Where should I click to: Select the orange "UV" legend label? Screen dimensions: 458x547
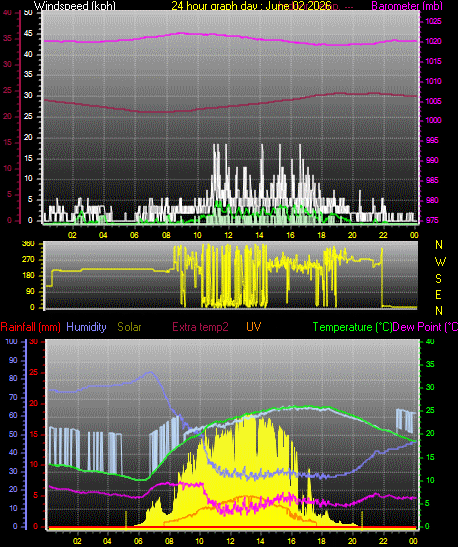[x=254, y=327]
